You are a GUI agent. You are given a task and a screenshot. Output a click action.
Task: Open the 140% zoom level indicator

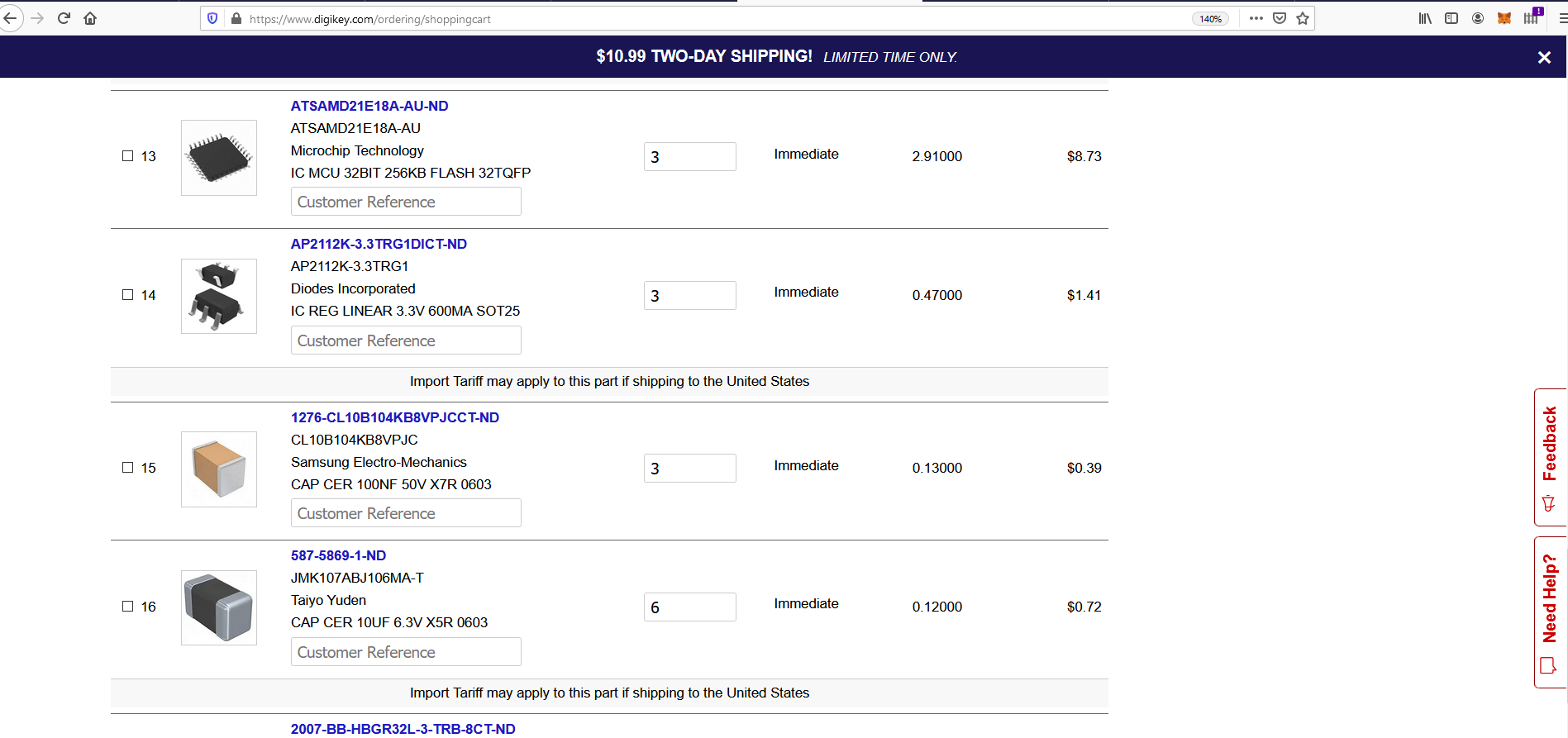(1211, 19)
